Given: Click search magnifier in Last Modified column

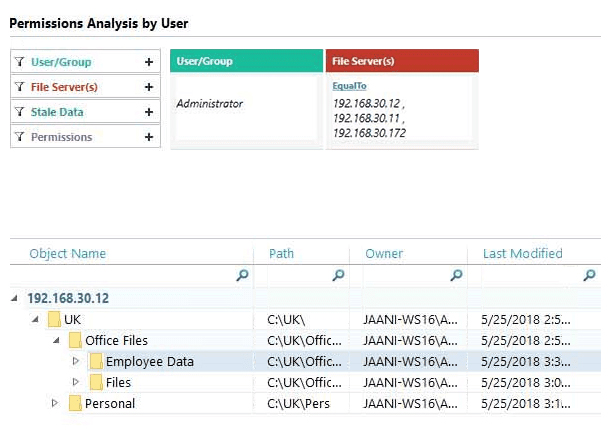Looking at the screenshot, I should pyautogui.click(x=589, y=275).
